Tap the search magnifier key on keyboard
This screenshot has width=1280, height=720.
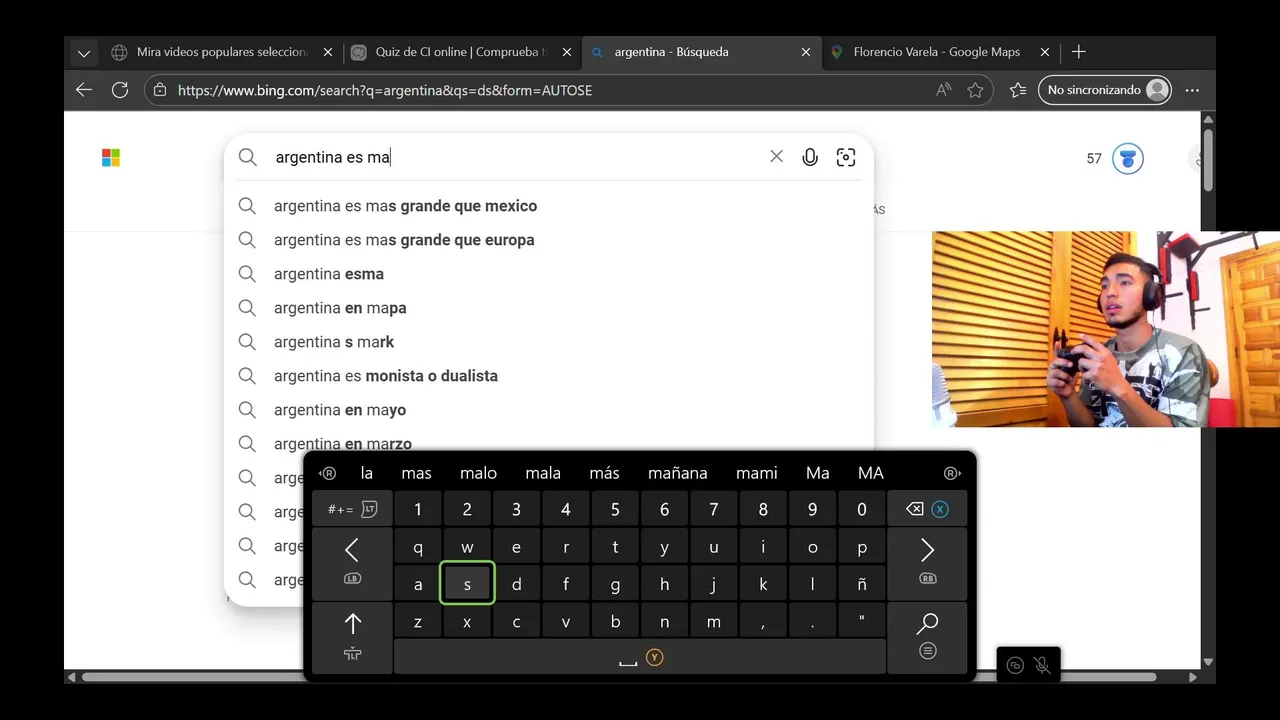click(x=927, y=638)
